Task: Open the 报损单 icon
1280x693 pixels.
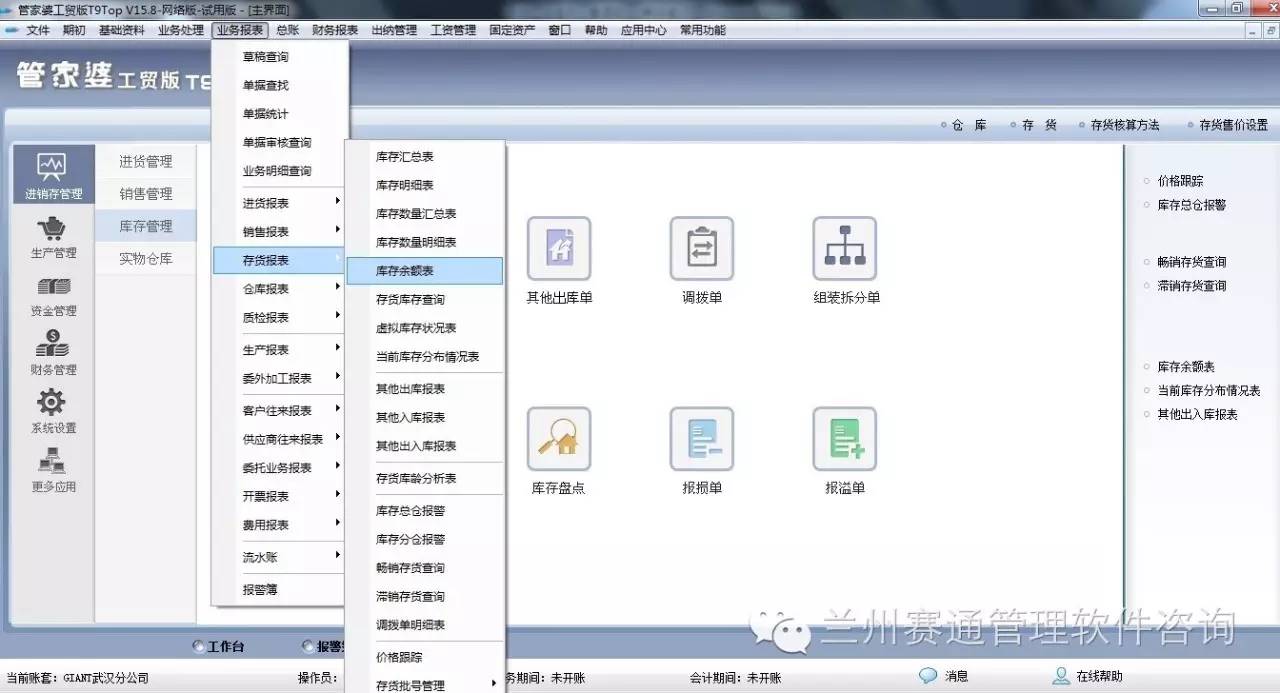Action: [701, 439]
